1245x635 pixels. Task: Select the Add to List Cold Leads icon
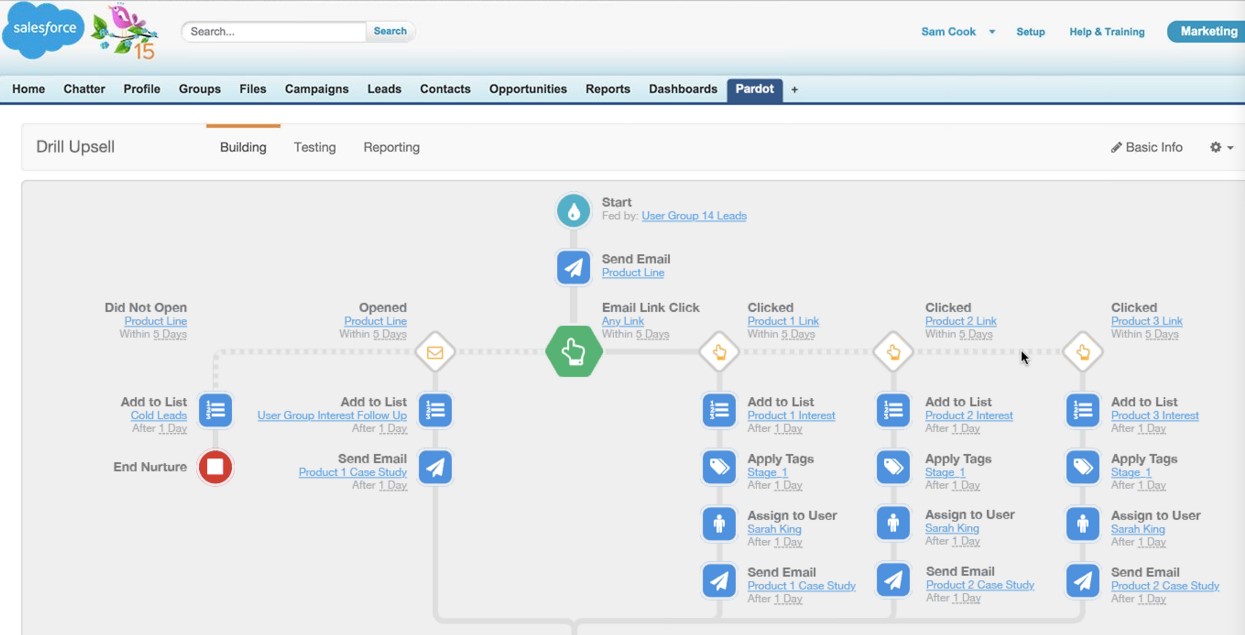coord(215,410)
